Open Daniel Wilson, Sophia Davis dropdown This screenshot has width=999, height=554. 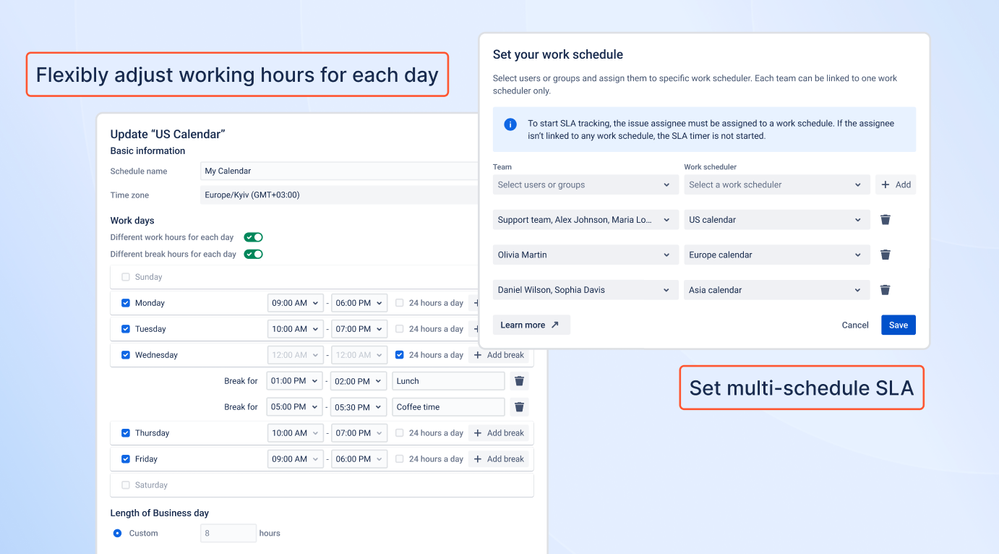point(584,290)
